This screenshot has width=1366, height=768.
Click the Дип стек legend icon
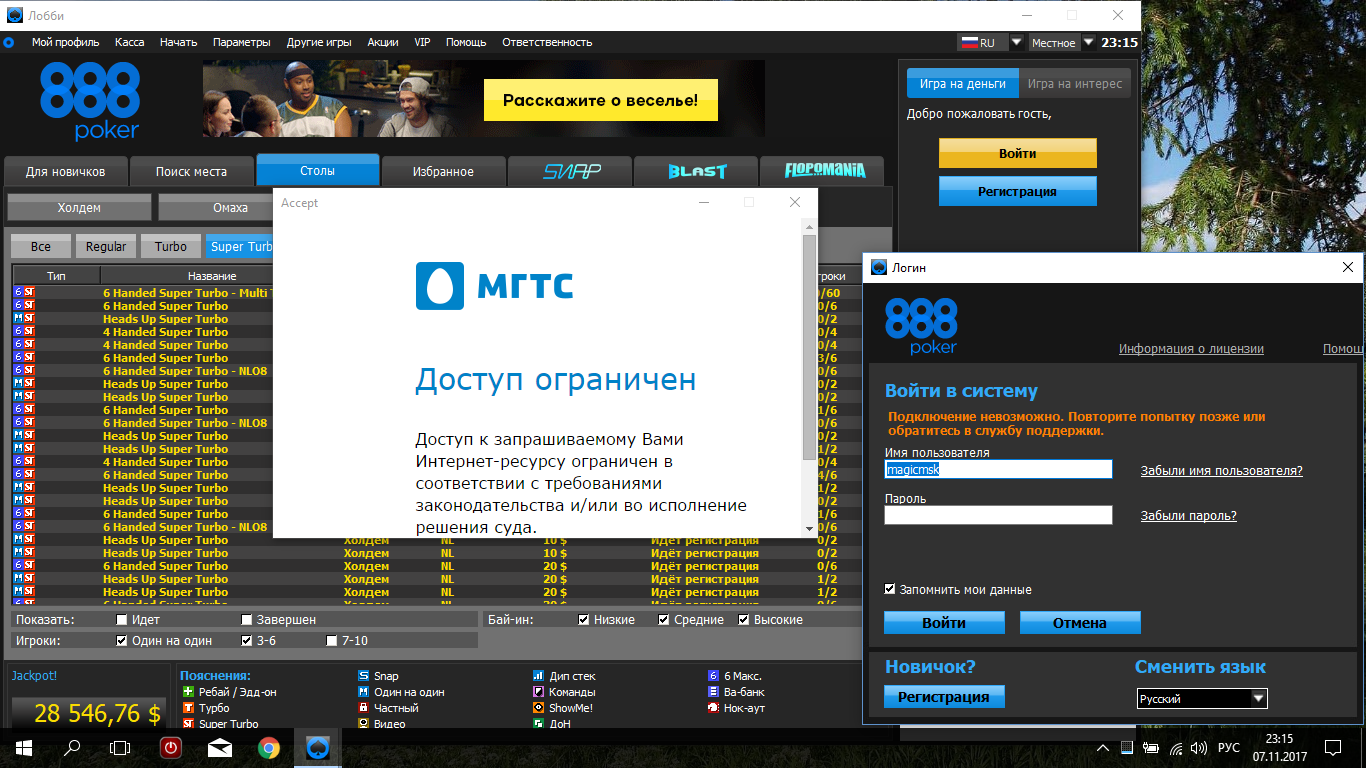[x=538, y=675]
